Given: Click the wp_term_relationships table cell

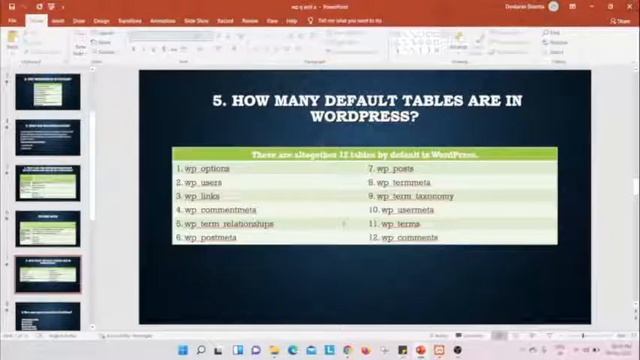Looking at the screenshot, I should click(x=269, y=224).
